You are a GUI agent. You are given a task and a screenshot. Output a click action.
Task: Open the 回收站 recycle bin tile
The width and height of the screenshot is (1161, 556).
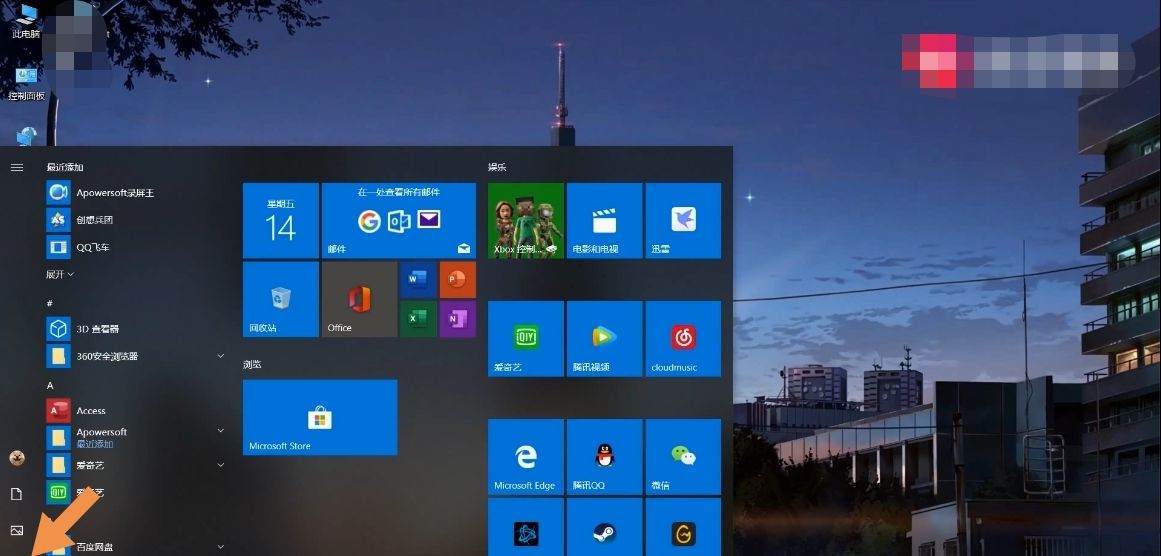tap(281, 299)
